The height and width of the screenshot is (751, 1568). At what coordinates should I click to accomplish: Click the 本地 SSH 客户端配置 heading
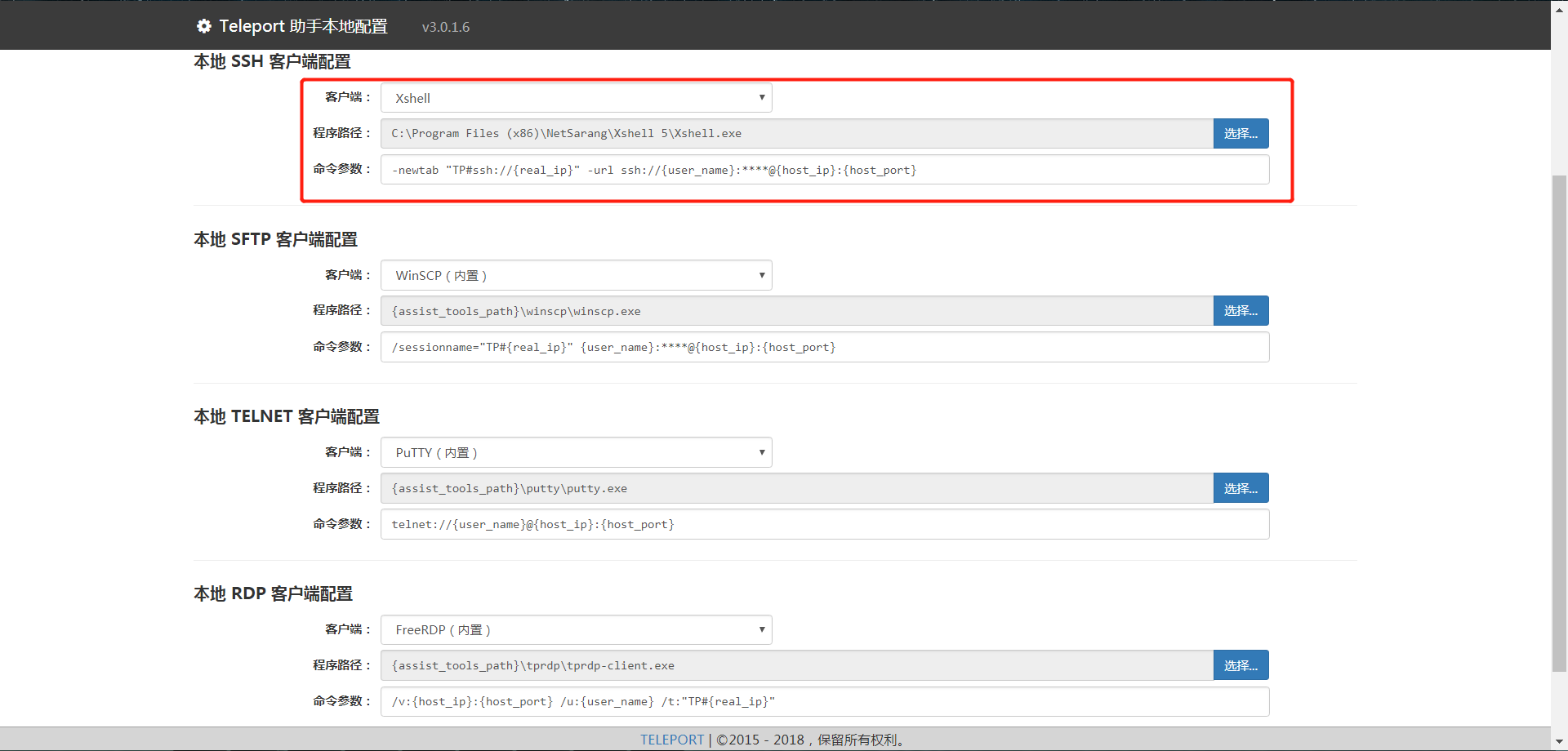(x=272, y=61)
